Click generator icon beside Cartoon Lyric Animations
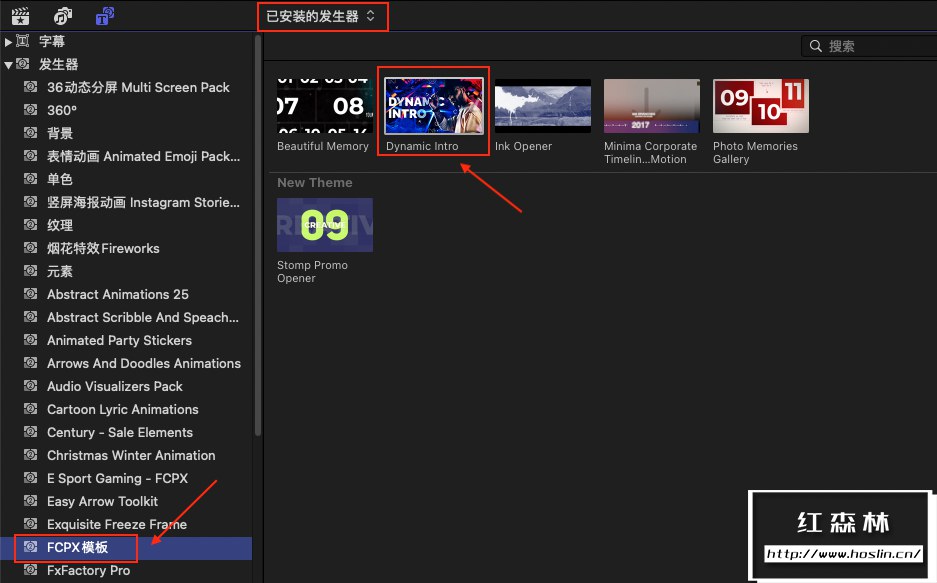937x583 pixels. [x=30, y=408]
